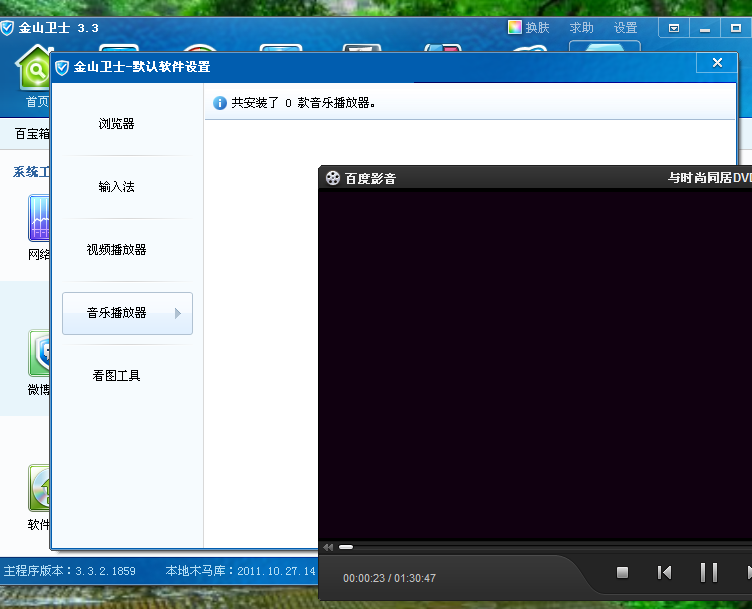Image resolution: width=752 pixels, height=609 pixels.
Task: Open the 浏览器 category in default software settings
Action: pyautogui.click(x=116, y=124)
